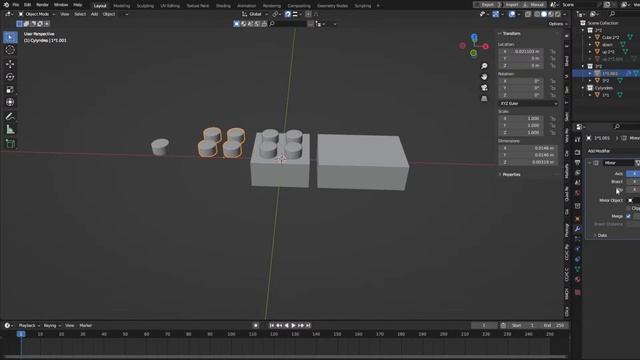Click the Blender logo icon
Image resolution: width=640 pixels, height=360 pixels.
click(x=6, y=5)
